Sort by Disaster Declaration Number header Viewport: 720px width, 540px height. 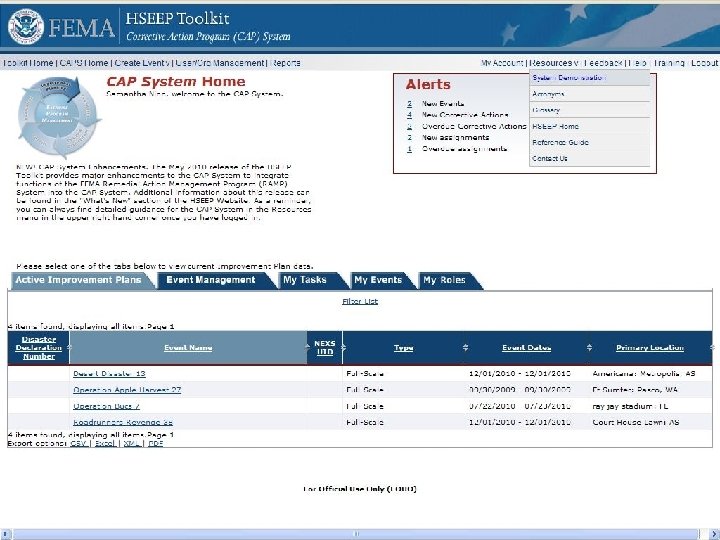pyautogui.click(x=39, y=348)
